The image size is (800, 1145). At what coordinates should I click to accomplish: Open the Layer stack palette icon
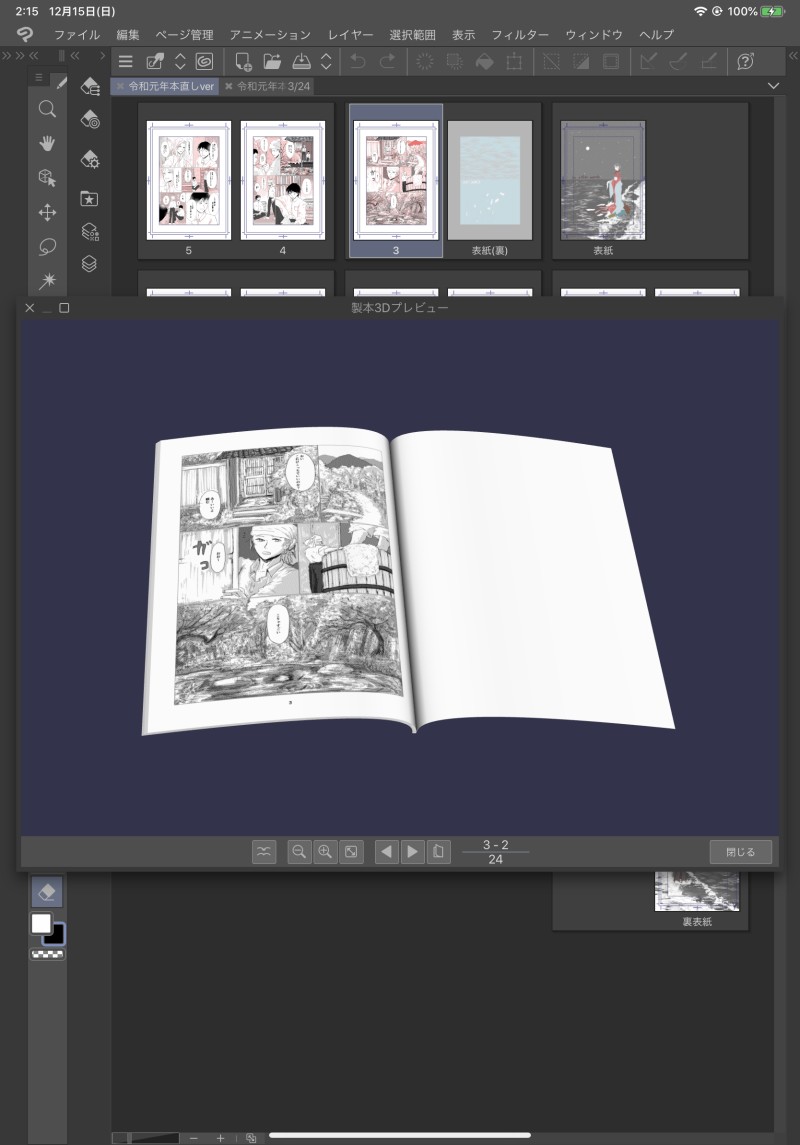[89, 264]
